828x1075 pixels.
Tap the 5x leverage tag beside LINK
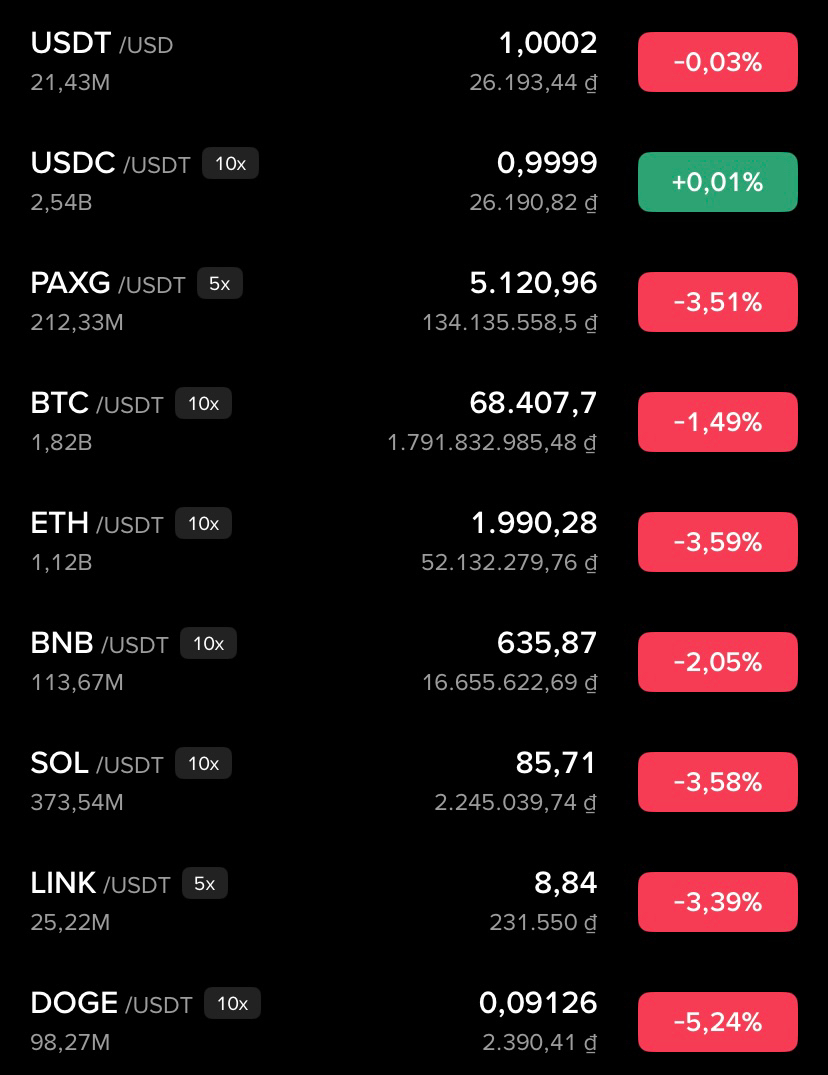[x=205, y=883]
